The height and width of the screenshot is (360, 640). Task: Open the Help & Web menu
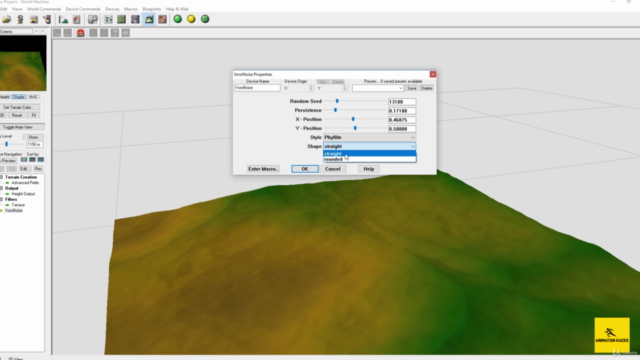[x=177, y=9]
